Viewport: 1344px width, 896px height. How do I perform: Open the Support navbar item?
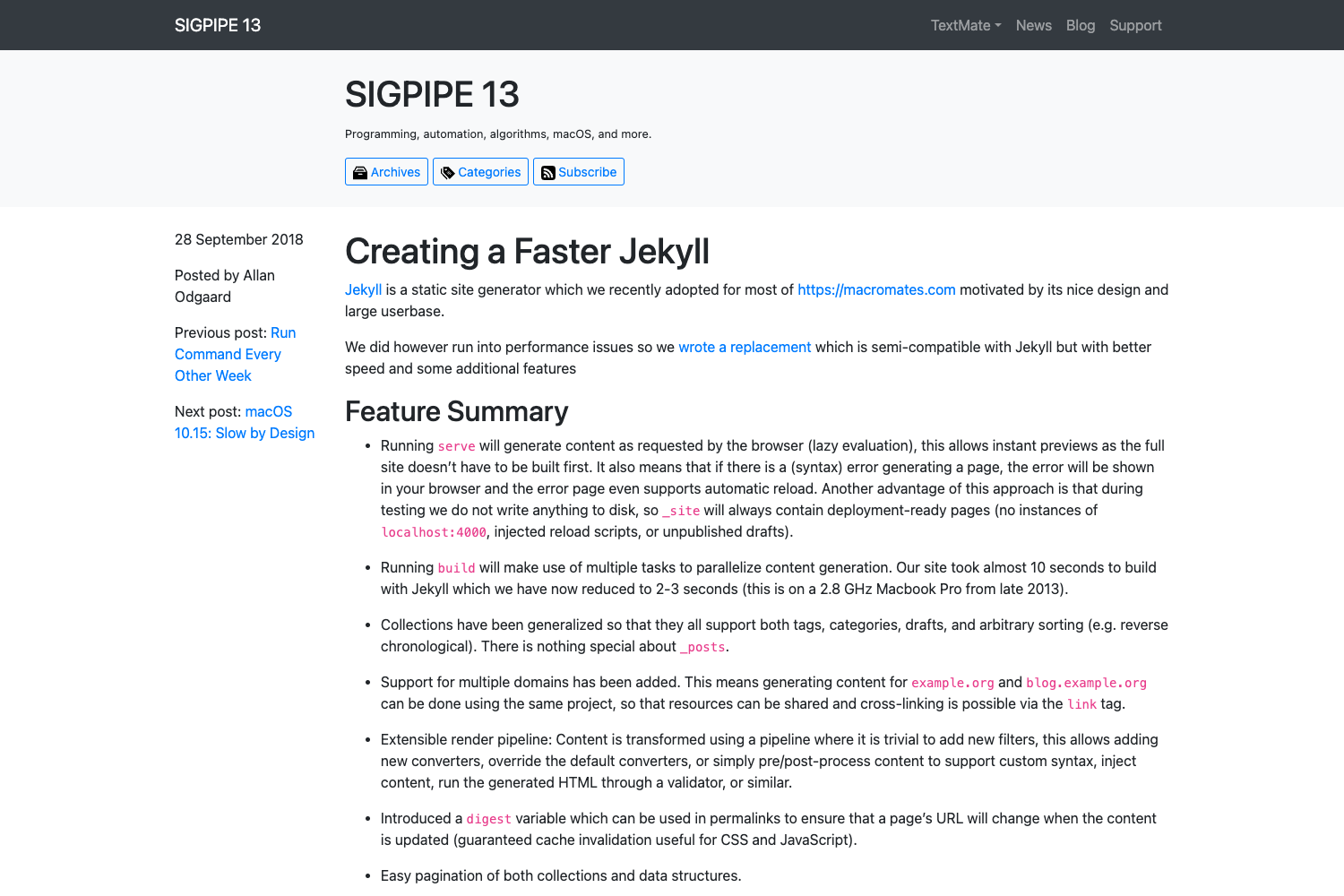1134,25
